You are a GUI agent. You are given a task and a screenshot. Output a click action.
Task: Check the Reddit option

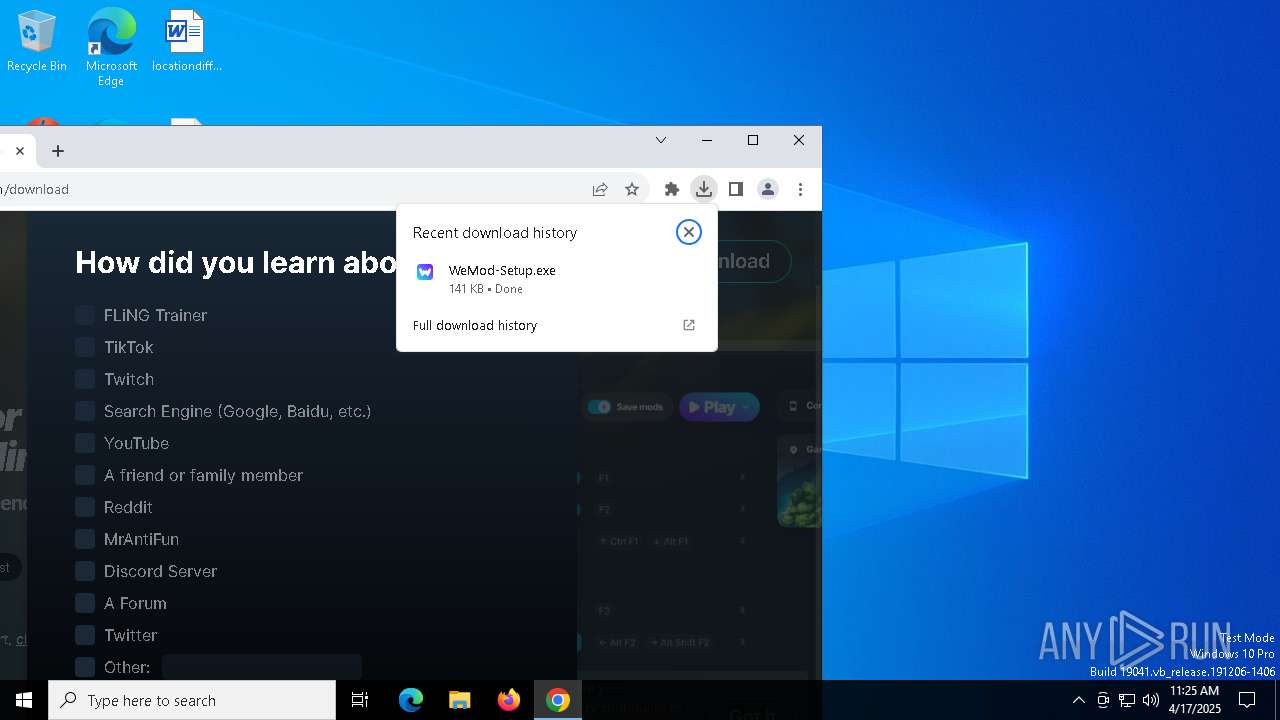[85, 507]
